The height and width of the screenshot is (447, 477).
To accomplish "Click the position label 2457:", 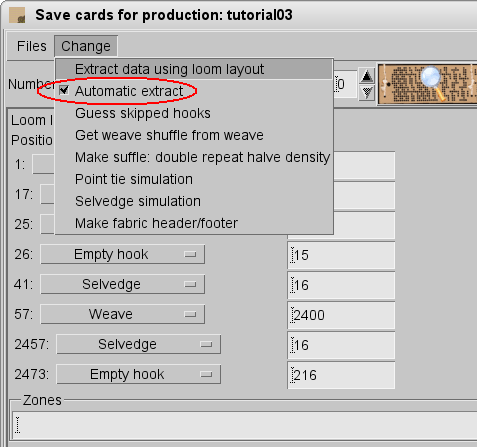I will (x=31, y=344).
